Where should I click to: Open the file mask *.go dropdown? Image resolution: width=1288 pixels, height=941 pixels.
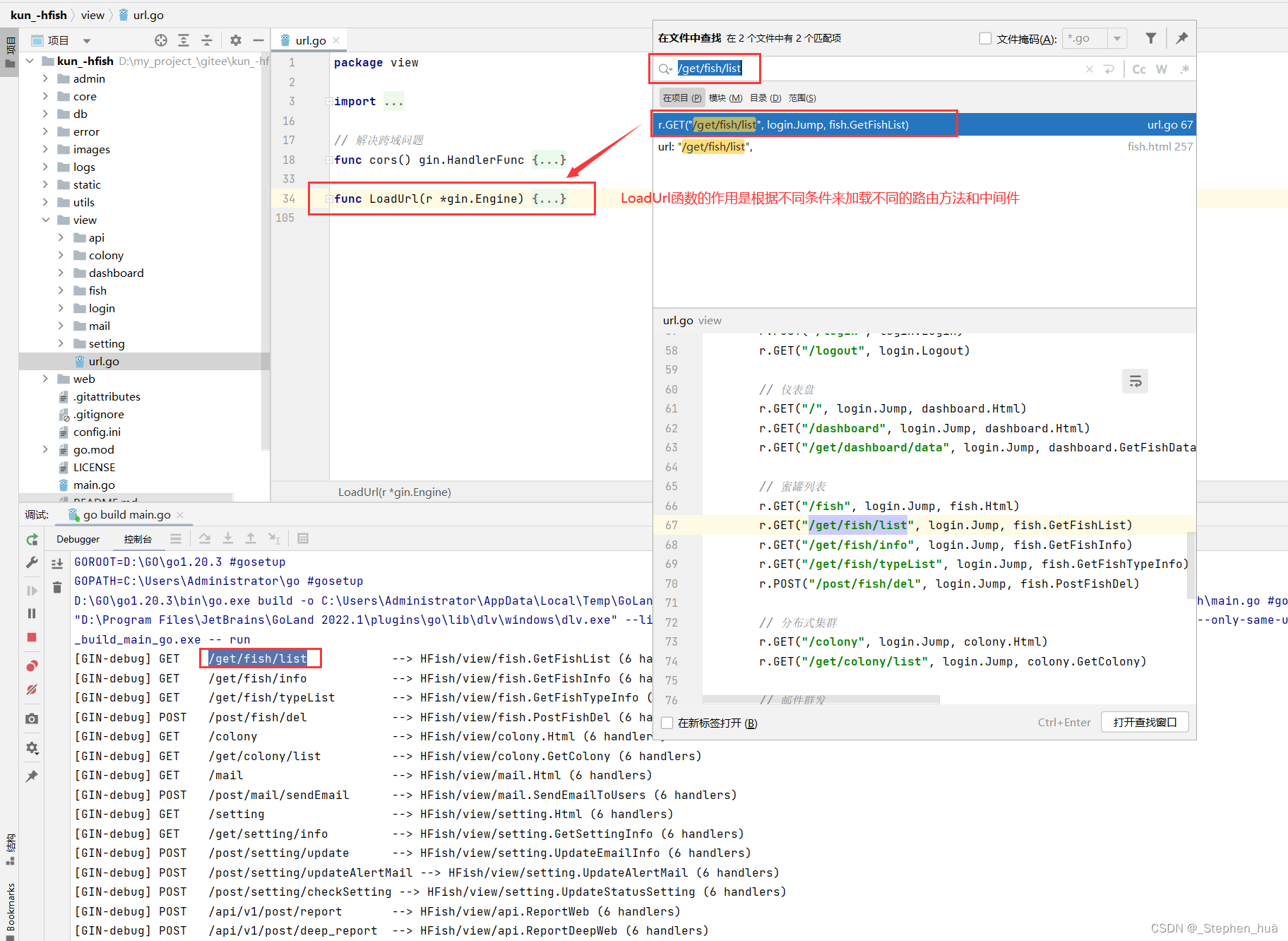[x=1117, y=39]
